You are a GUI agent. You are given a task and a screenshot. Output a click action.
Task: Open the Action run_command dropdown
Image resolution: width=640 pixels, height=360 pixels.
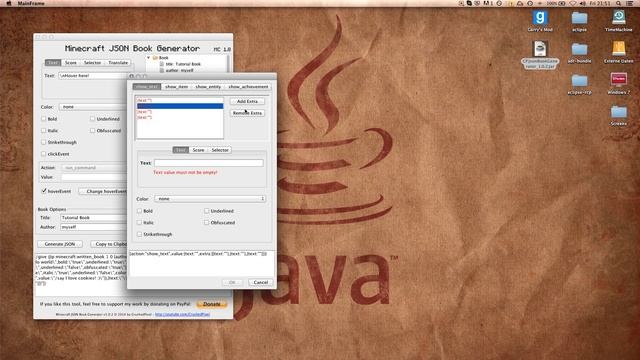point(94,168)
